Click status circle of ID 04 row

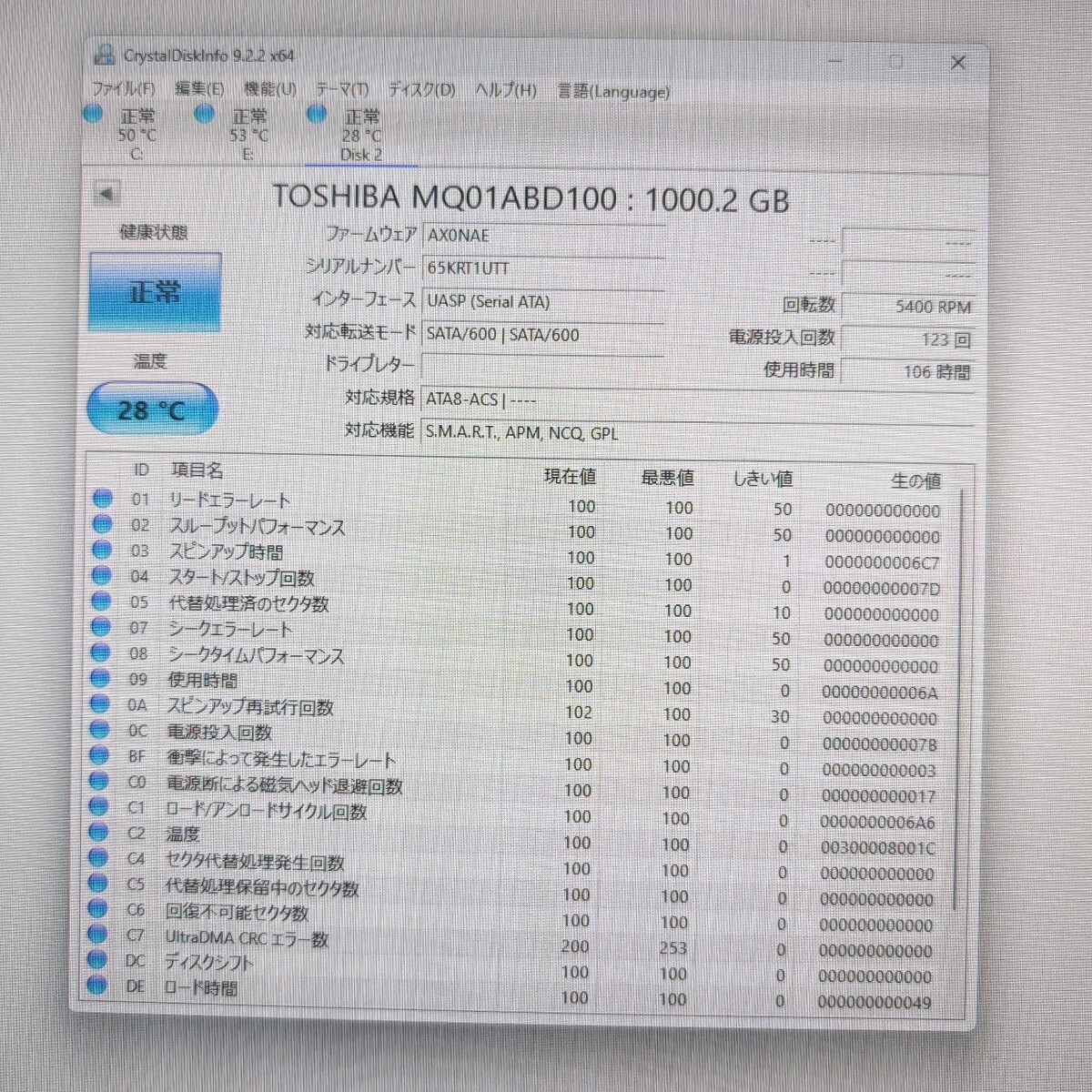point(101,575)
